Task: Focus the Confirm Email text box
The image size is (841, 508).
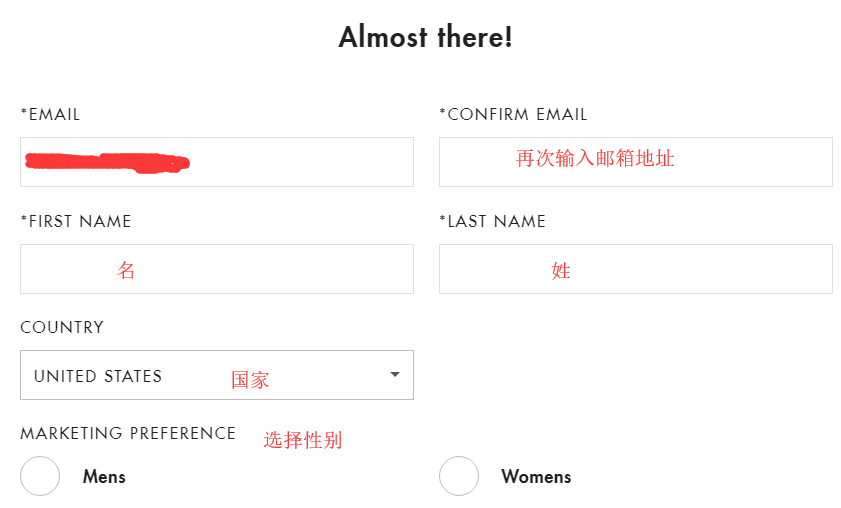Action: click(635, 162)
